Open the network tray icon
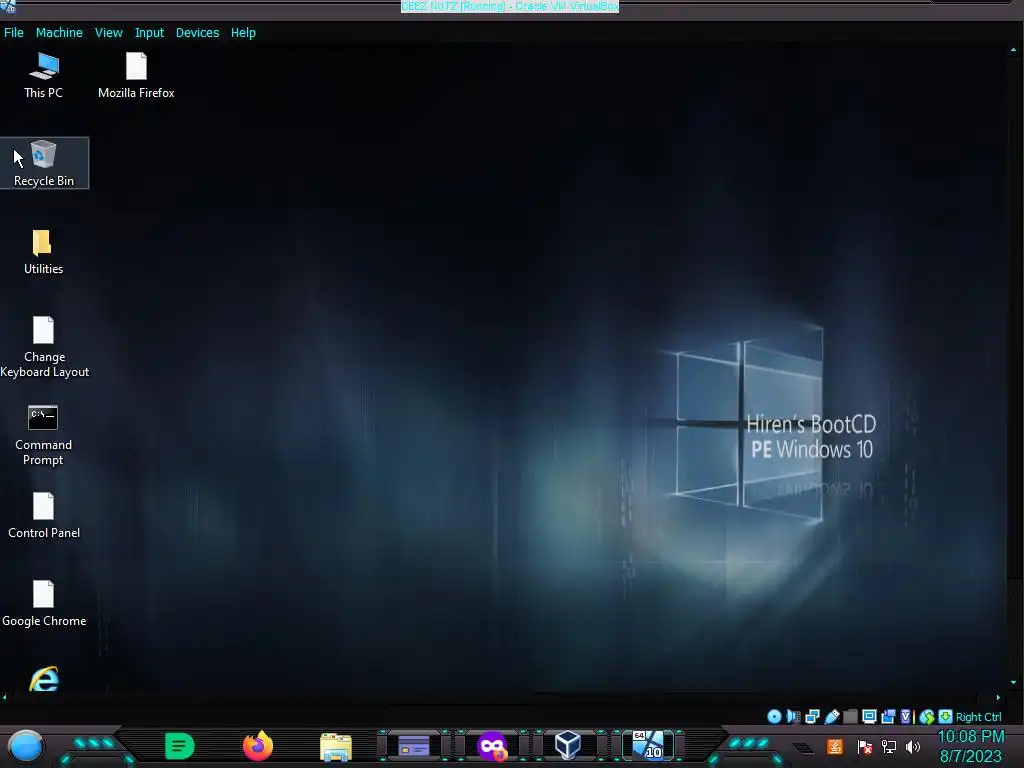 point(889,746)
